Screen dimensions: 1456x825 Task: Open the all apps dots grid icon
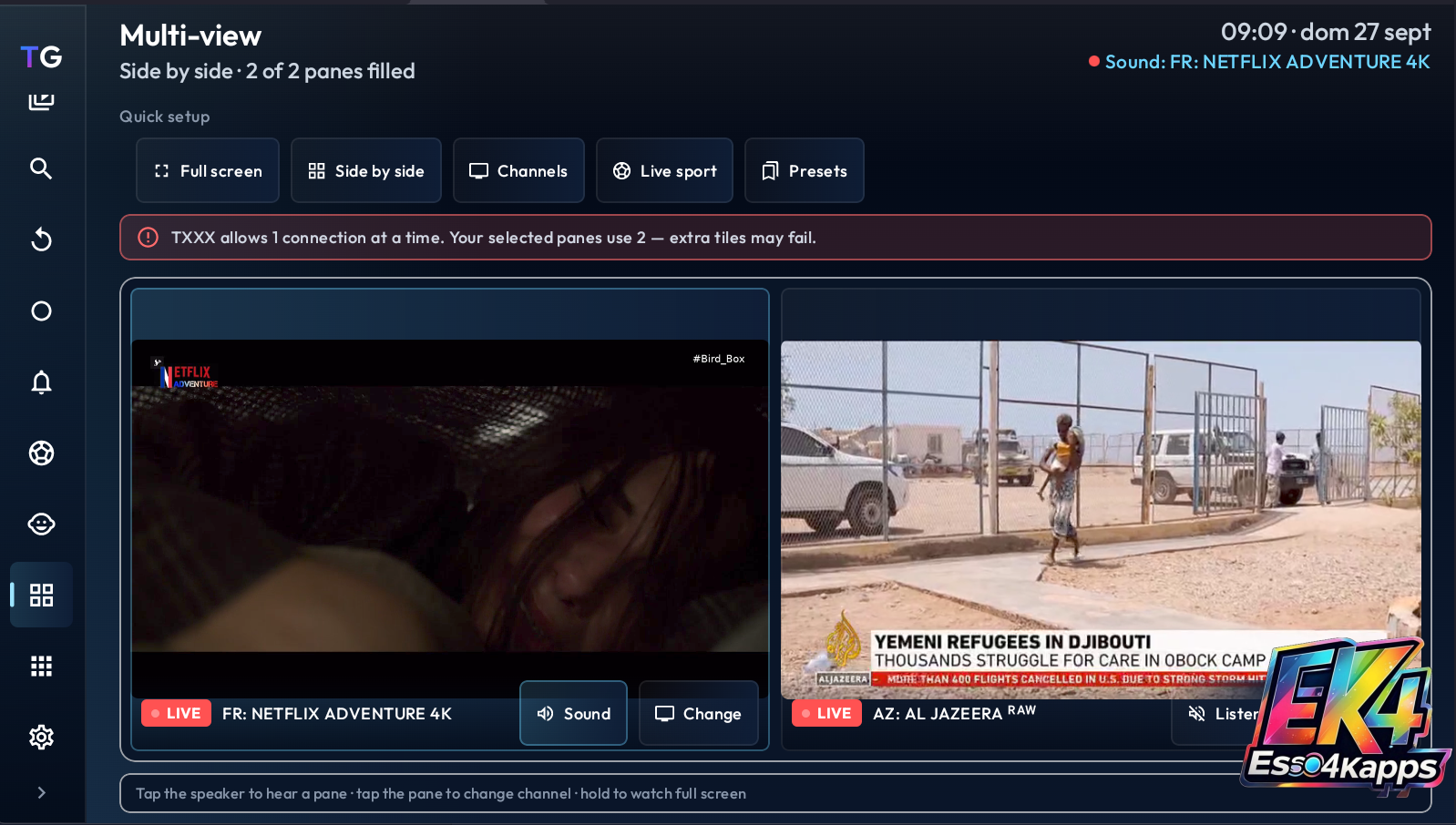click(41, 666)
